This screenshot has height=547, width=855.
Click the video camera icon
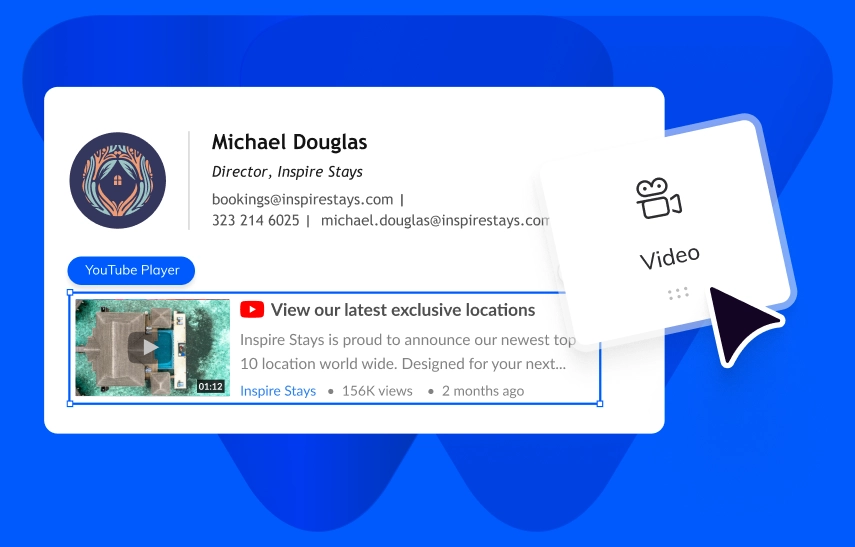pos(658,198)
